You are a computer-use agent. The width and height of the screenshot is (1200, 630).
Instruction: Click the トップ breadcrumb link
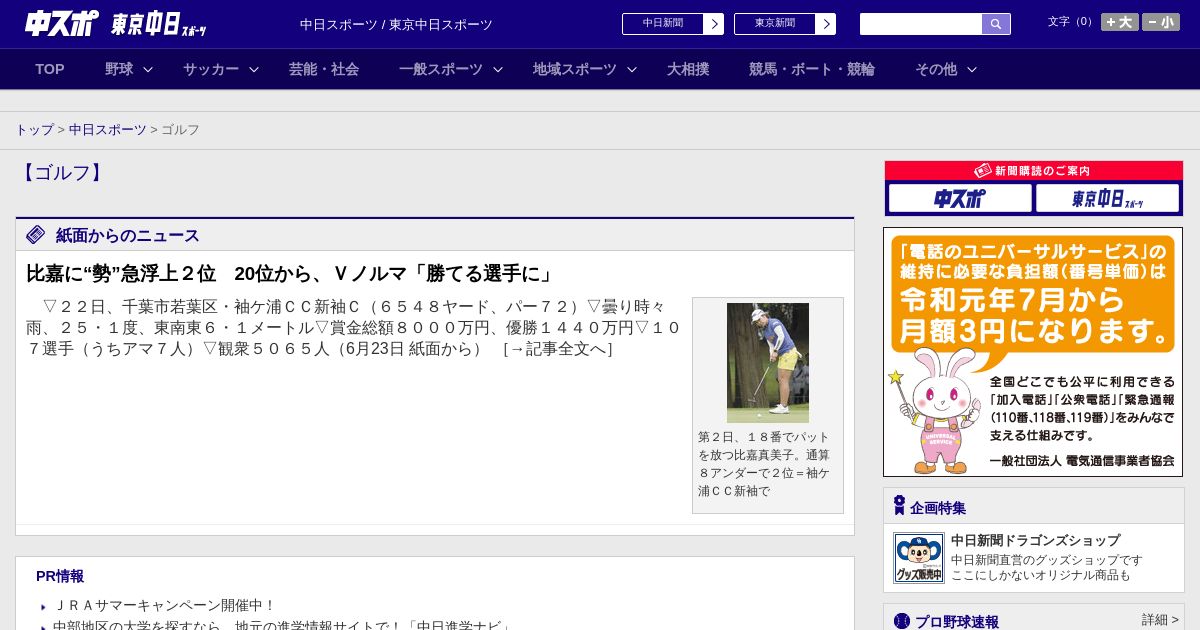[34, 130]
